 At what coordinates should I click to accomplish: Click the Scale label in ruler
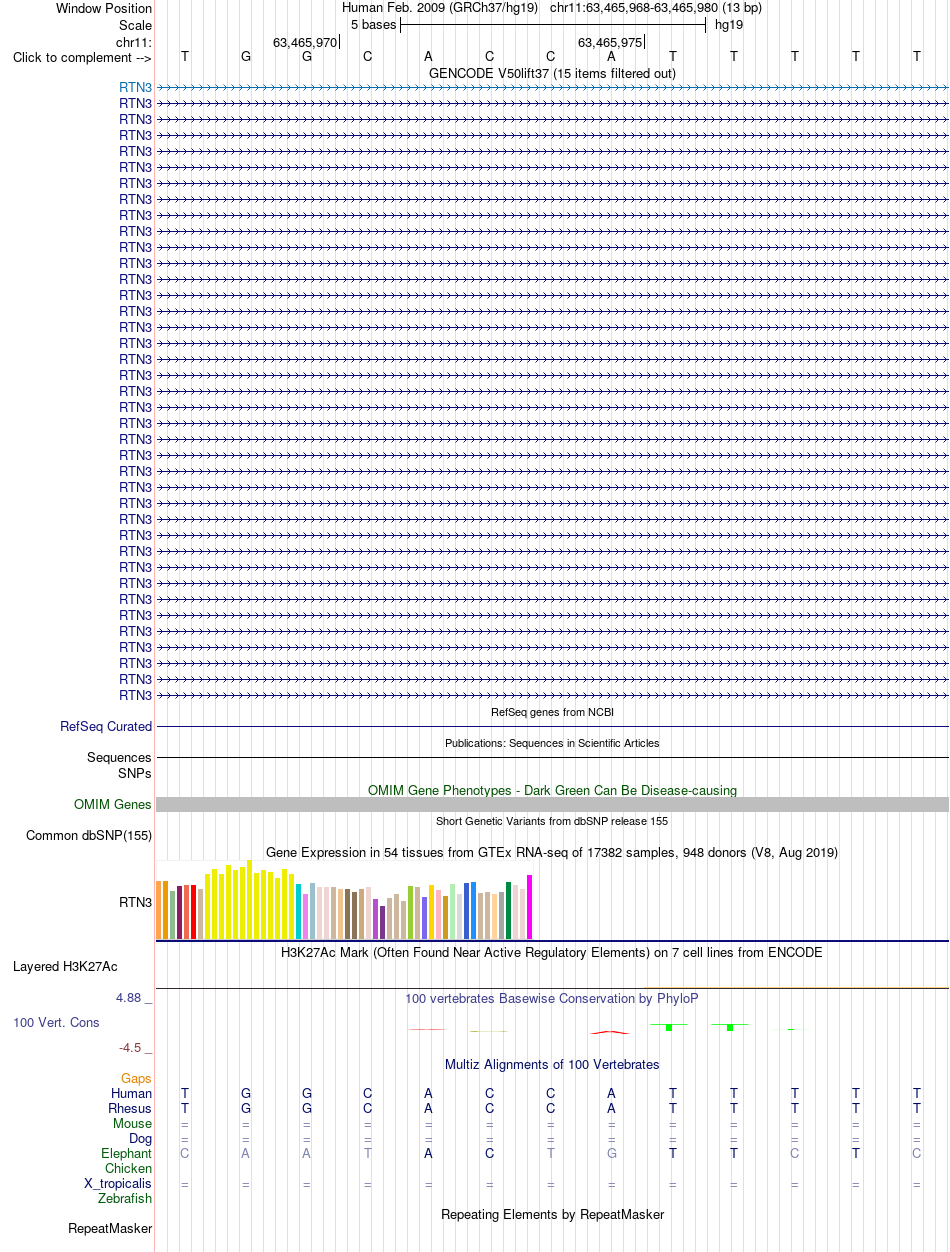coord(135,25)
